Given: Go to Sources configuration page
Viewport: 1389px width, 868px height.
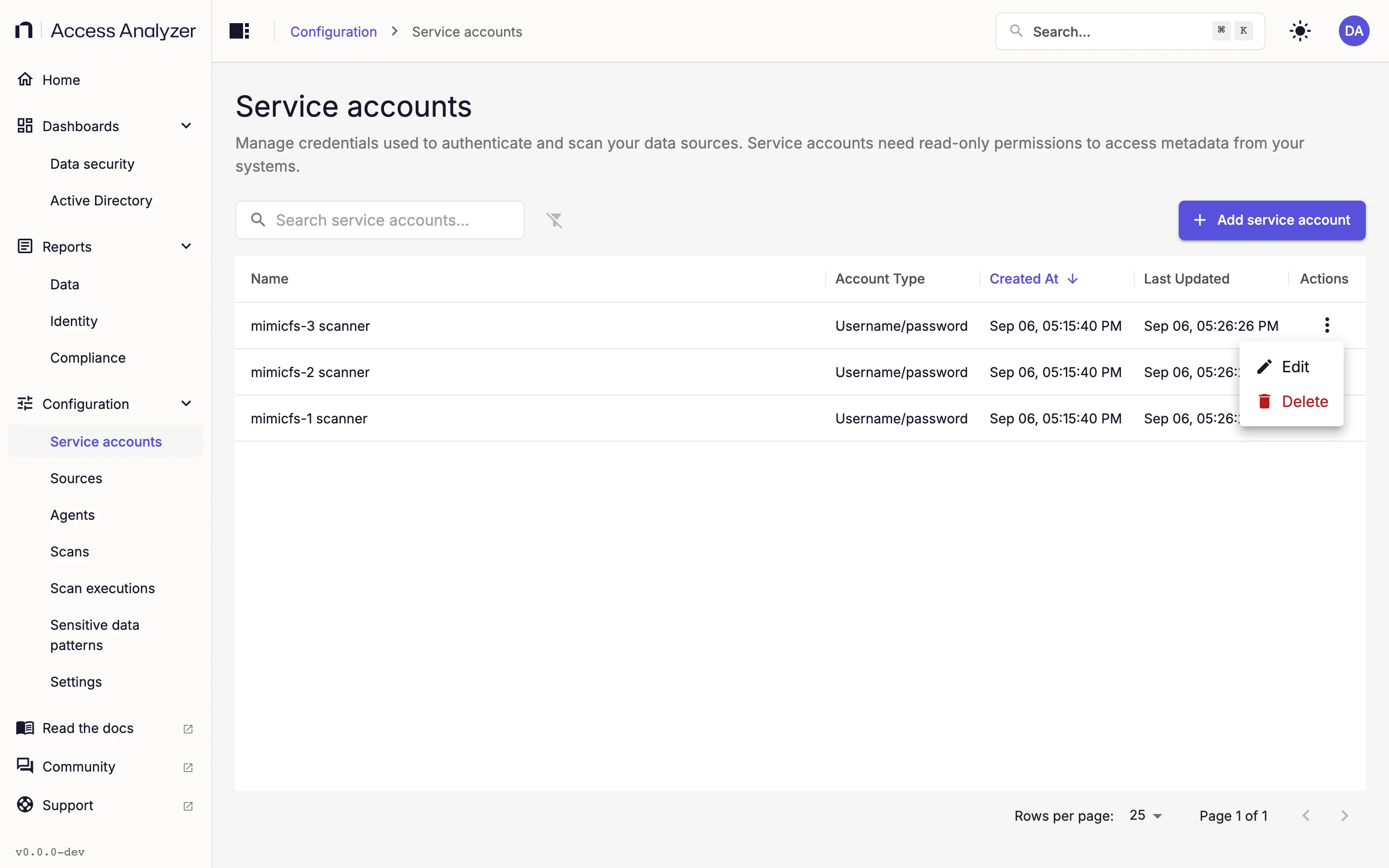Looking at the screenshot, I should (x=76, y=479).
